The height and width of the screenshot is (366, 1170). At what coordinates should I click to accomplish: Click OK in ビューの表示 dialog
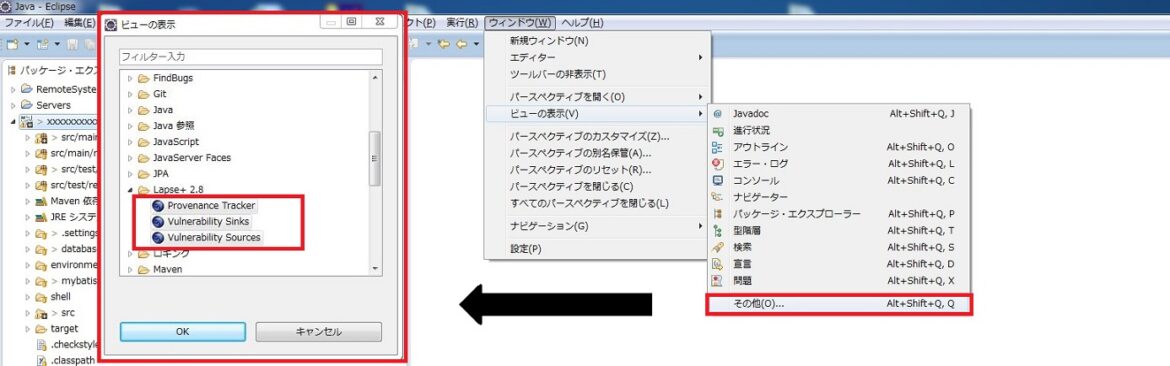[x=183, y=332]
